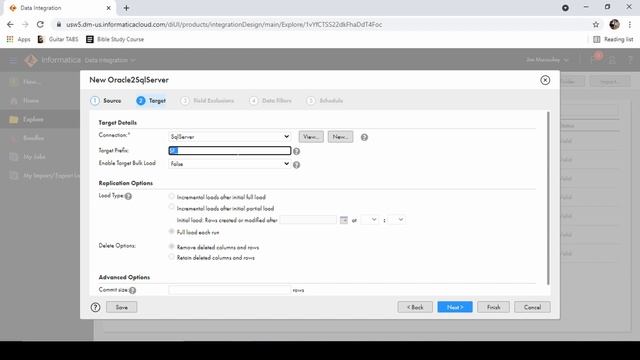Close the Data Integration browser tab
Viewport: 640px width, 360px height.
coord(109,8)
